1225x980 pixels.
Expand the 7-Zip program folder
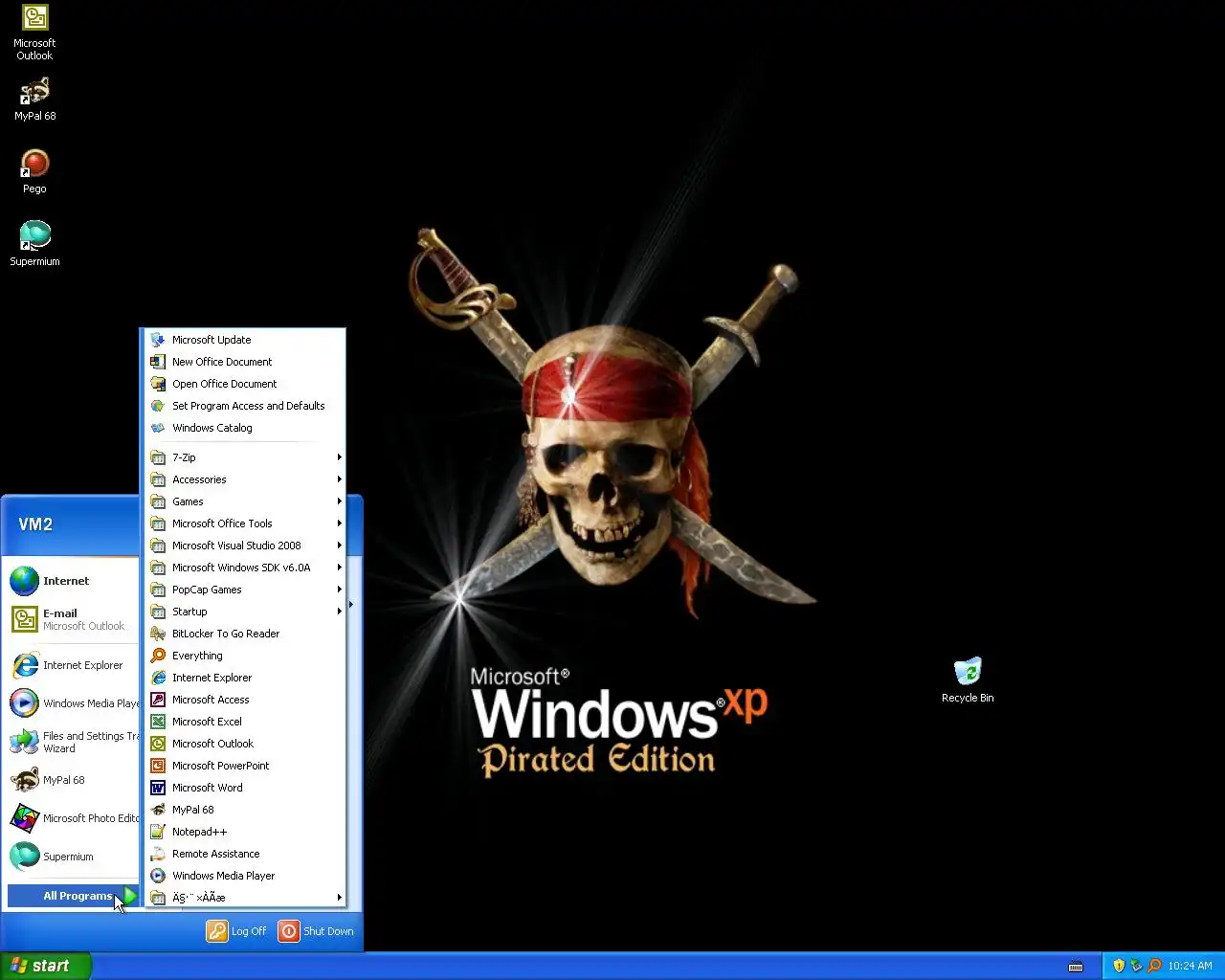click(x=244, y=457)
